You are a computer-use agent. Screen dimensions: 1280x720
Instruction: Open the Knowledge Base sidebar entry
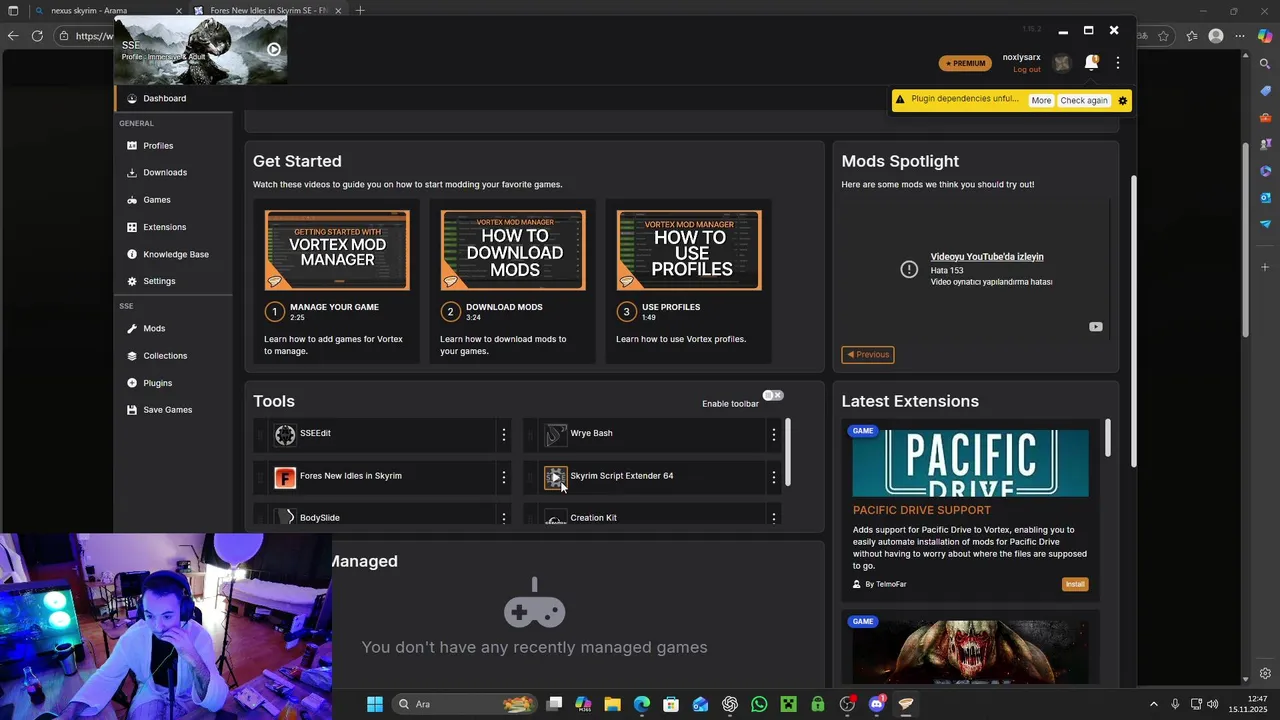tap(173, 254)
